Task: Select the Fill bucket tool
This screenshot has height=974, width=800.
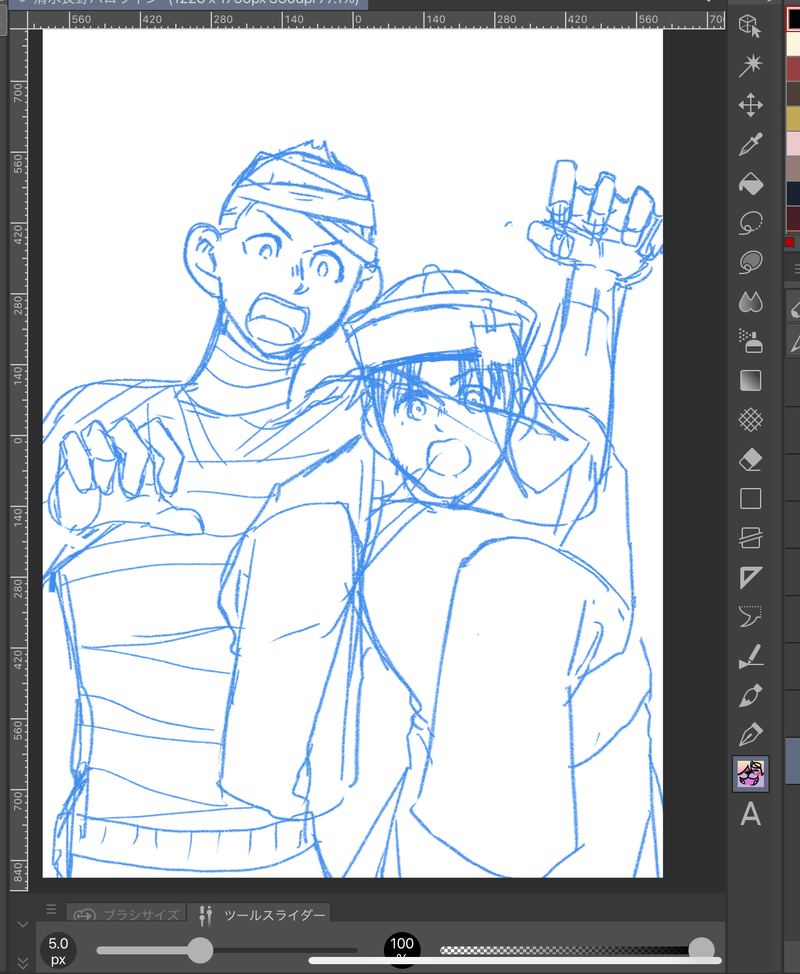Action: 750,184
